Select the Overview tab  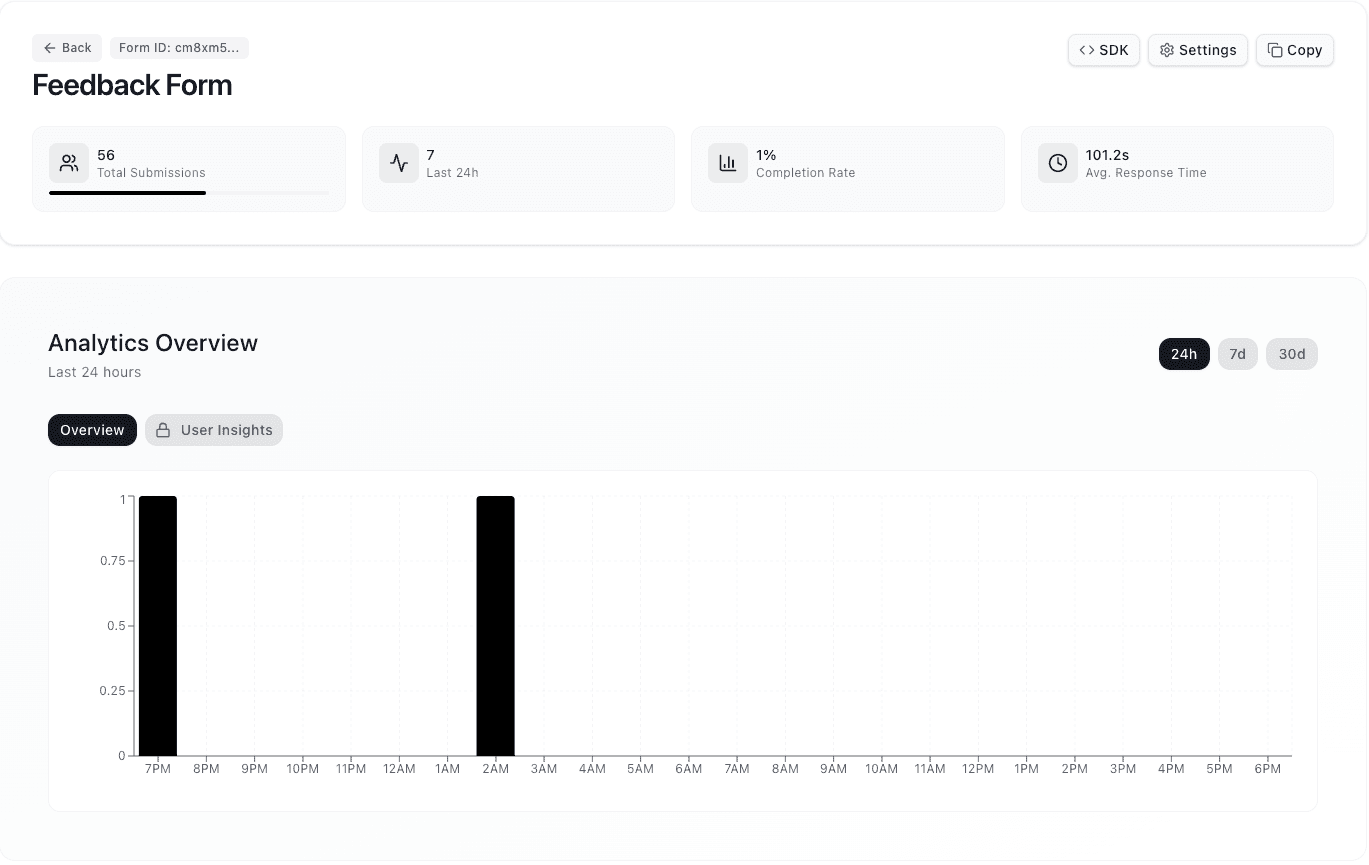pyautogui.click(x=92, y=430)
